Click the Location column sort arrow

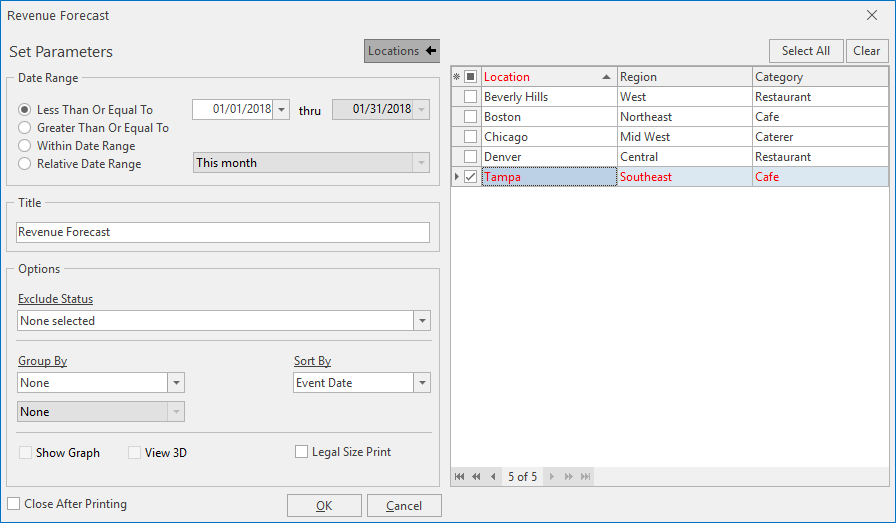tap(606, 77)
